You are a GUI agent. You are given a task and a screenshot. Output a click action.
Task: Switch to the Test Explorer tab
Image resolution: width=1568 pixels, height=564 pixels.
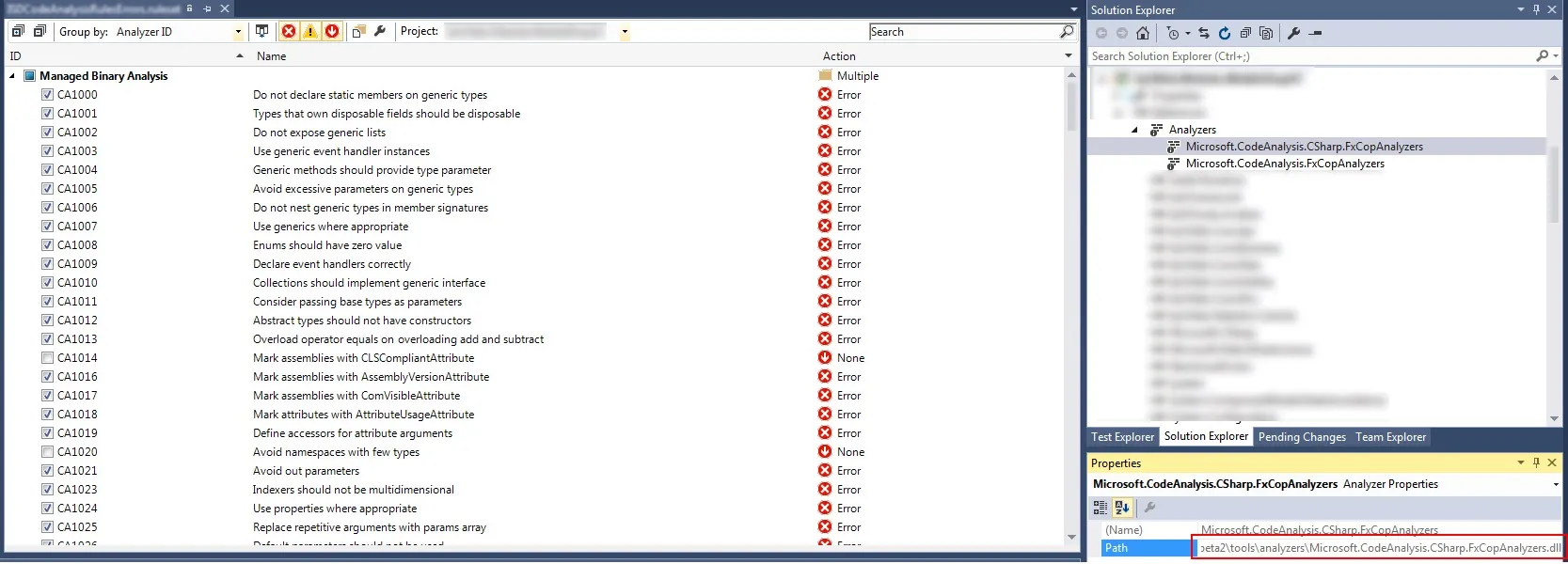[x=1122, y=437]
